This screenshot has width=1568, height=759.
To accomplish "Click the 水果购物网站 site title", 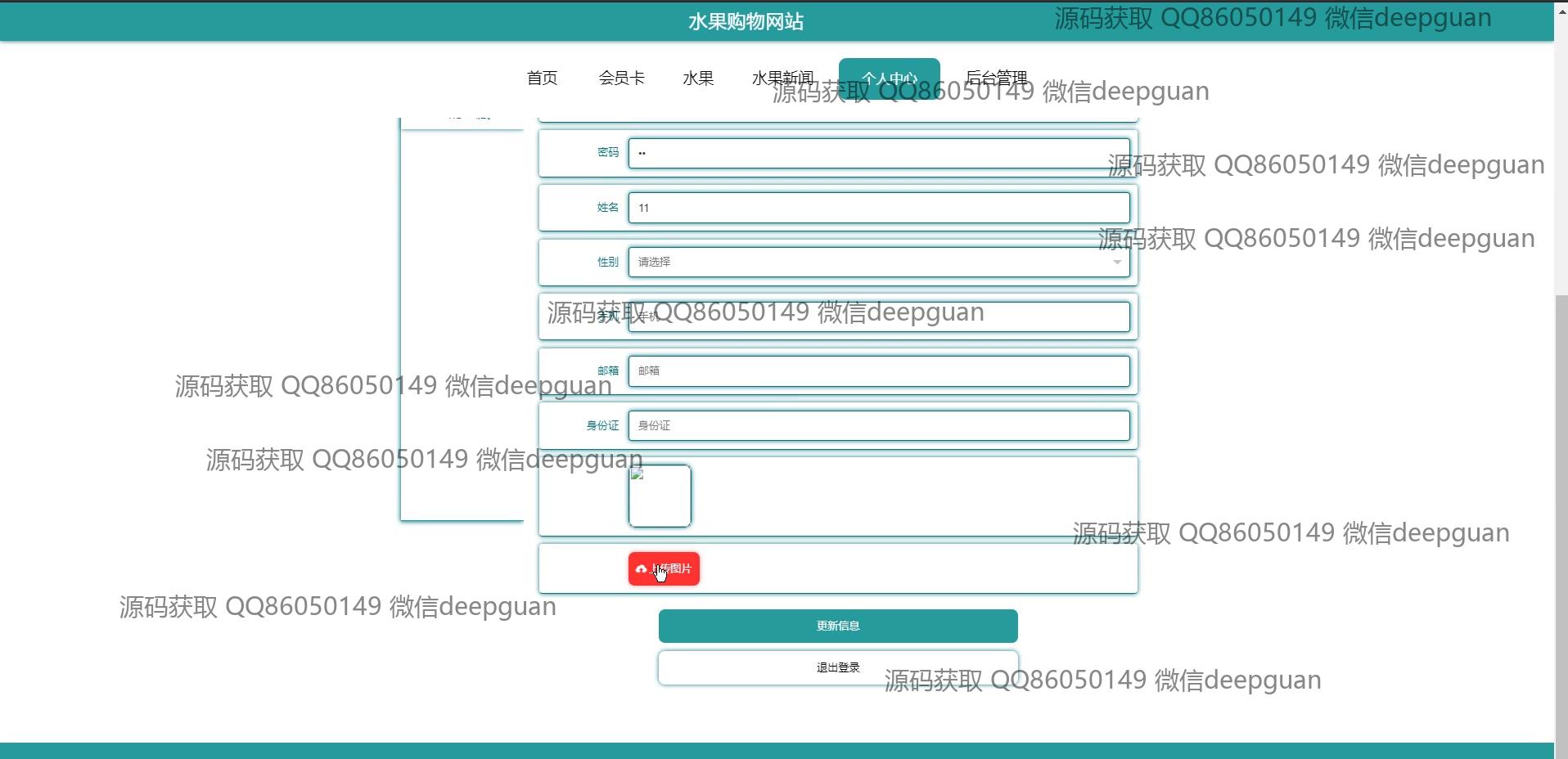I will (746, 22).
